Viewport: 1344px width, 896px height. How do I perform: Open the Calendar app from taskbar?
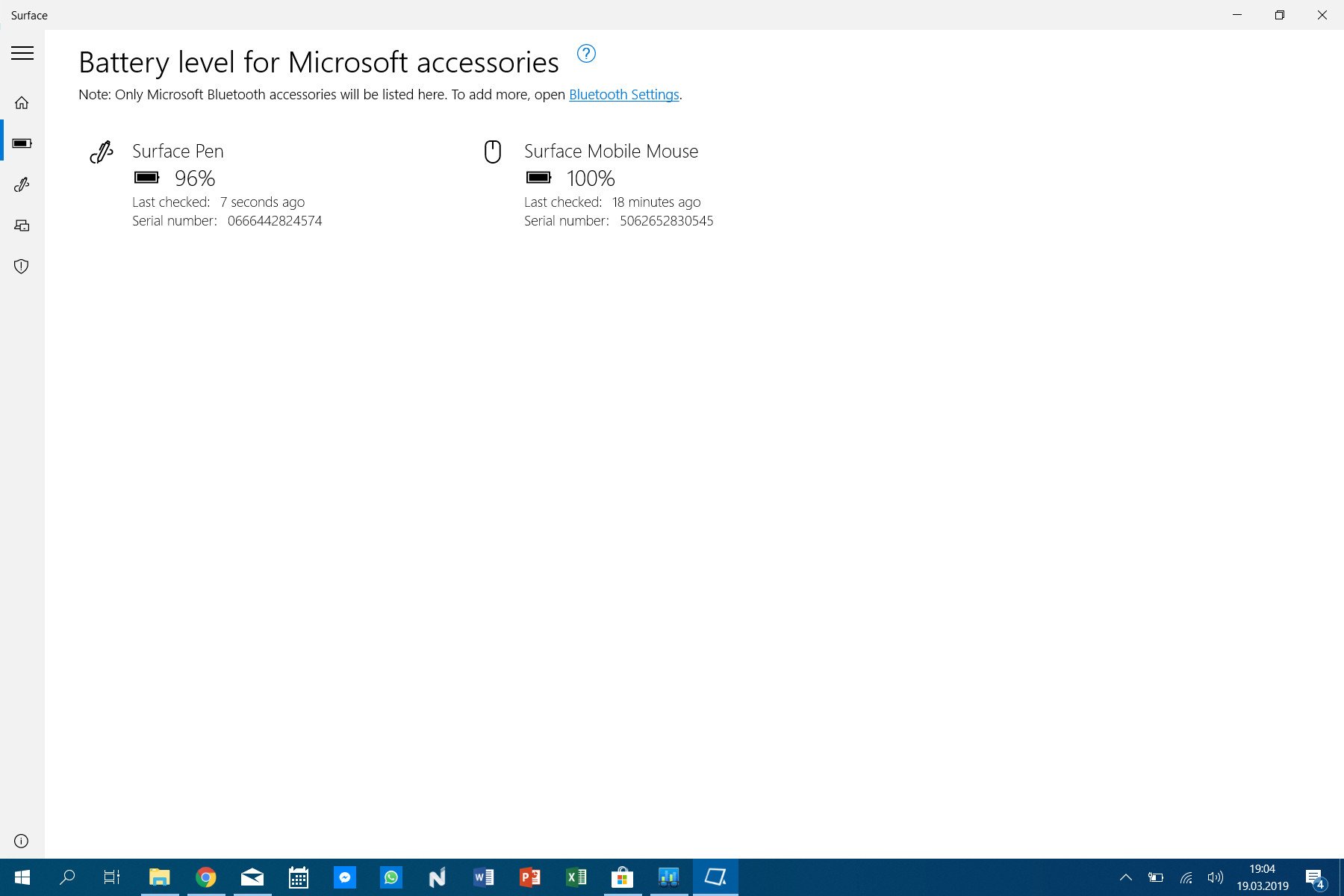[299, 877]
